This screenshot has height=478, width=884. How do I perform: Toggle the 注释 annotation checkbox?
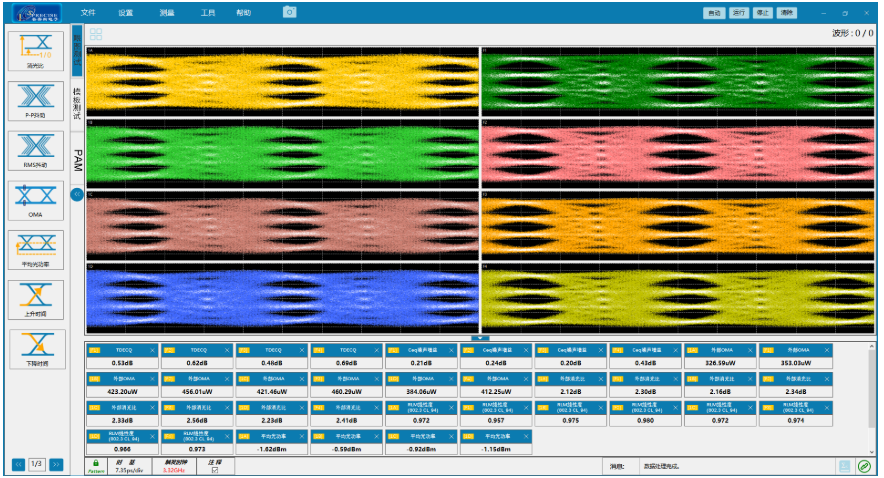(x=214, y=470)
